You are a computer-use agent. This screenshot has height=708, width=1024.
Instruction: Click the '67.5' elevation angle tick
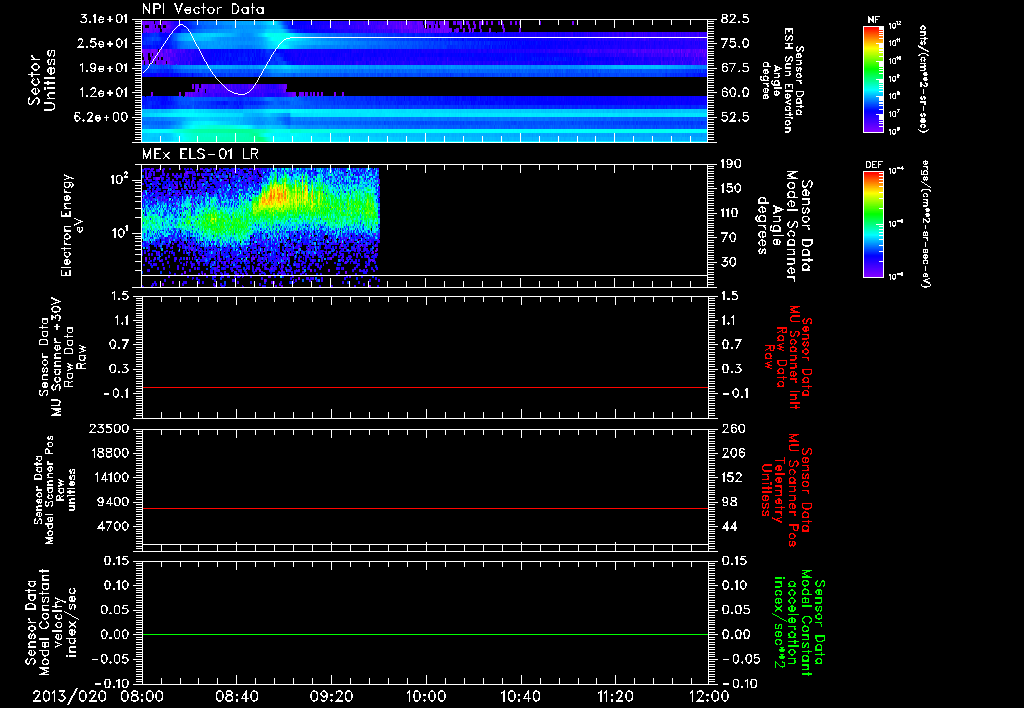[735, 68]
